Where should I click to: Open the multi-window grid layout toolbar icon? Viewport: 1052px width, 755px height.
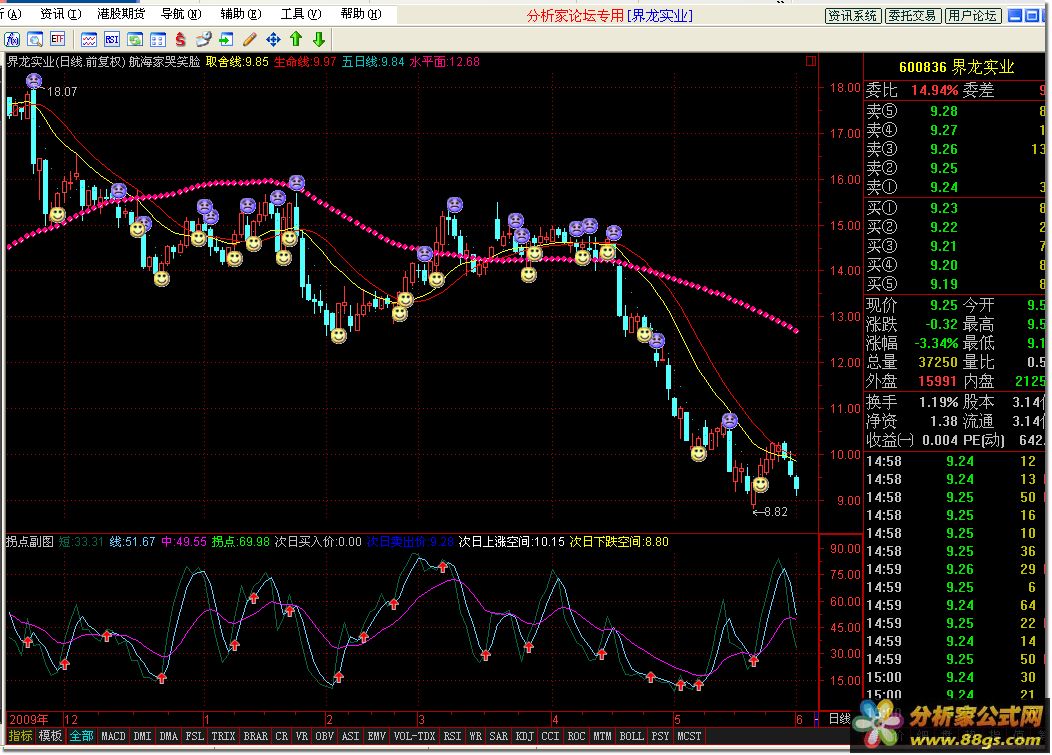[158, 40]
